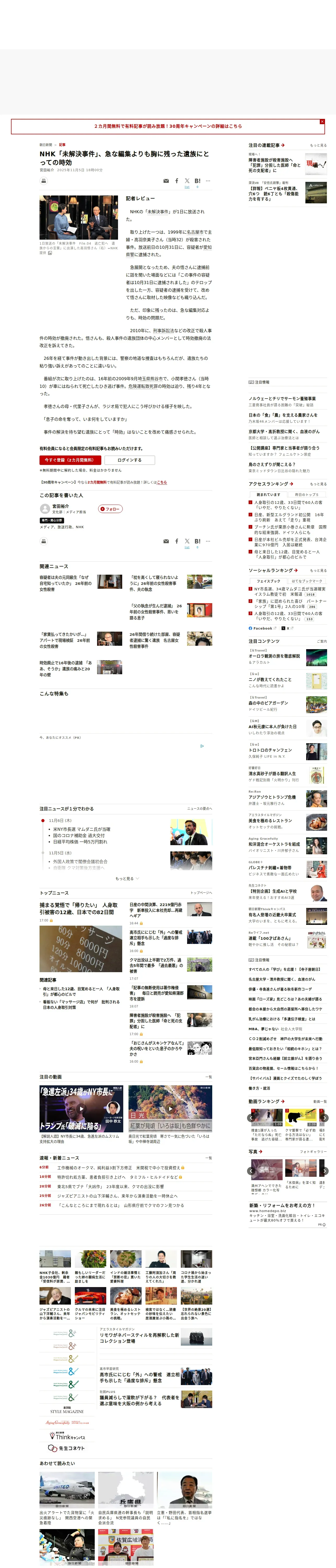The width and height of the screenshot is (336, 1568).
Task: Share on X via the lower share bar
Action: click(x=187, y=541)
